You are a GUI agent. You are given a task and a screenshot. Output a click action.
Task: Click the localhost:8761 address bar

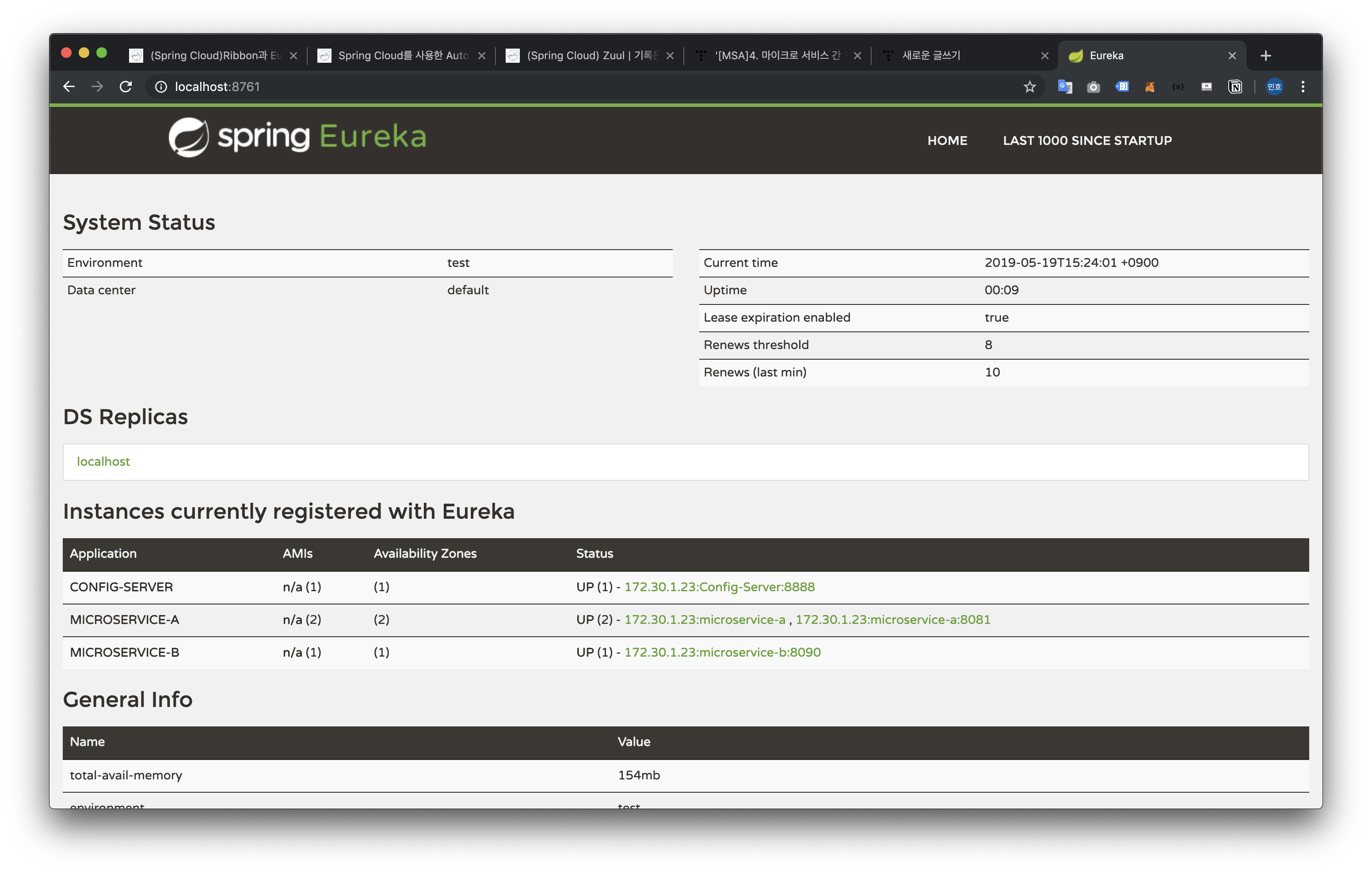(x=513, y=87)
